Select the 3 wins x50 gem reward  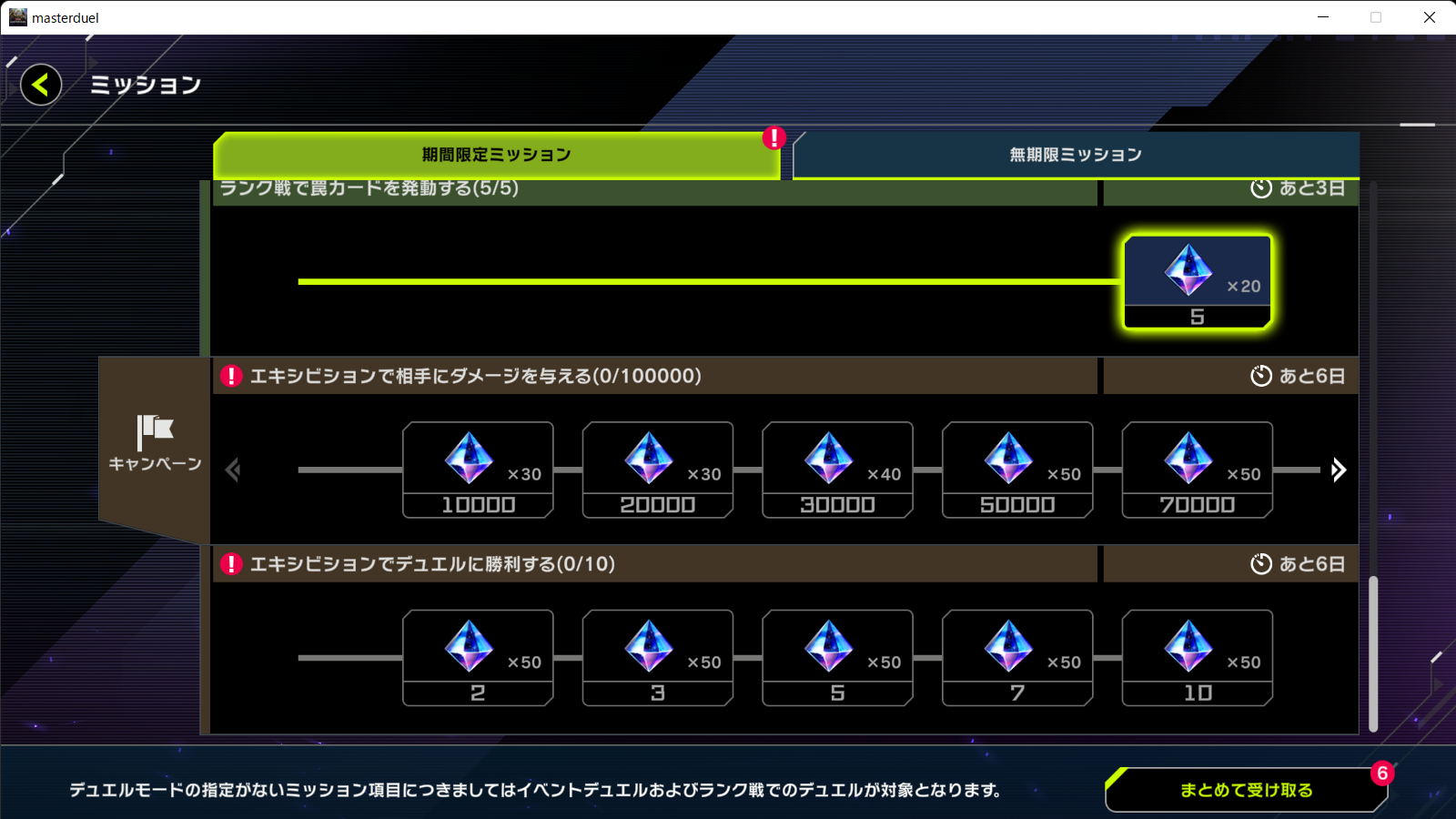(658, 658)
